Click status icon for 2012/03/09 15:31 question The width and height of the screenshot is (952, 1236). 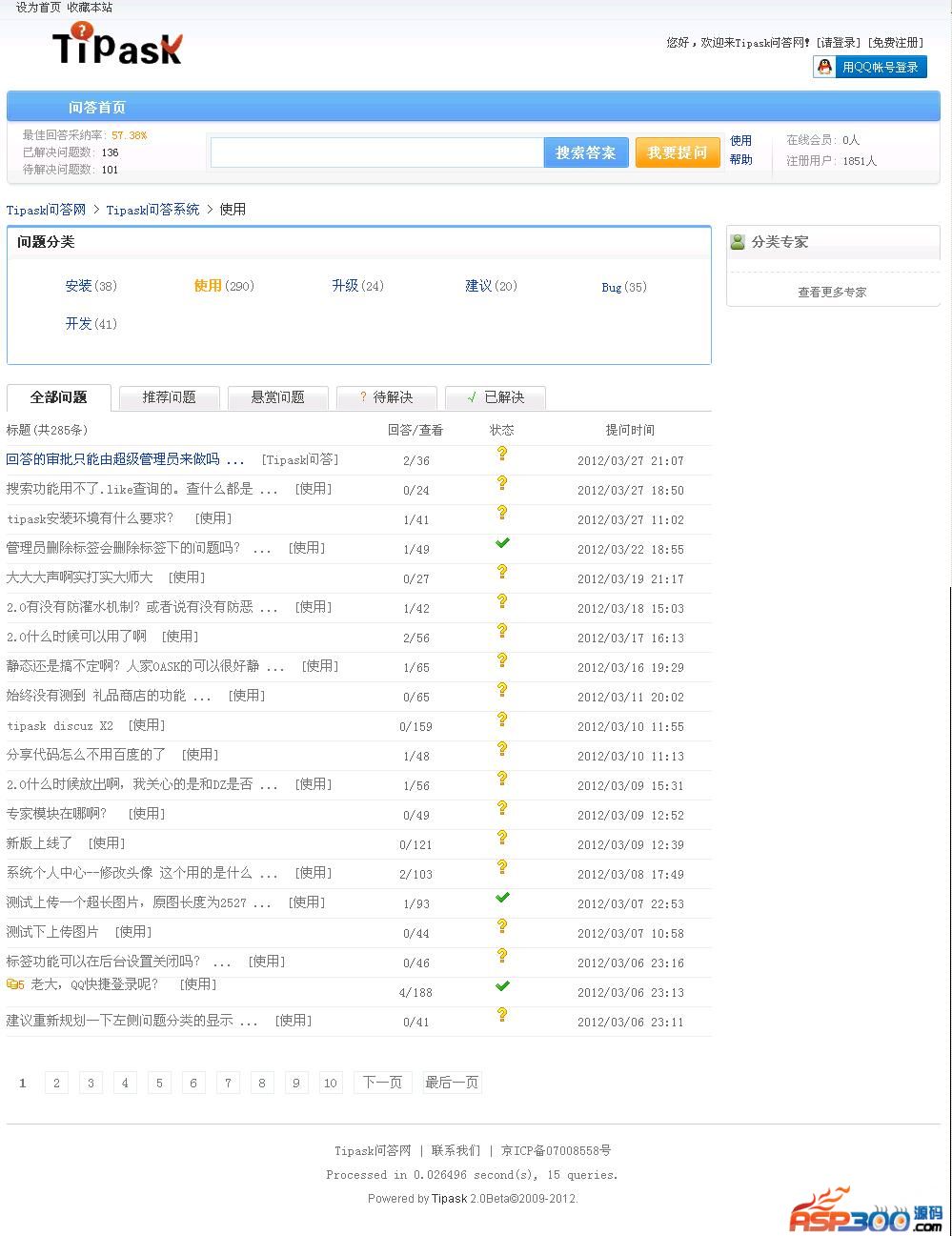point(502,779)
